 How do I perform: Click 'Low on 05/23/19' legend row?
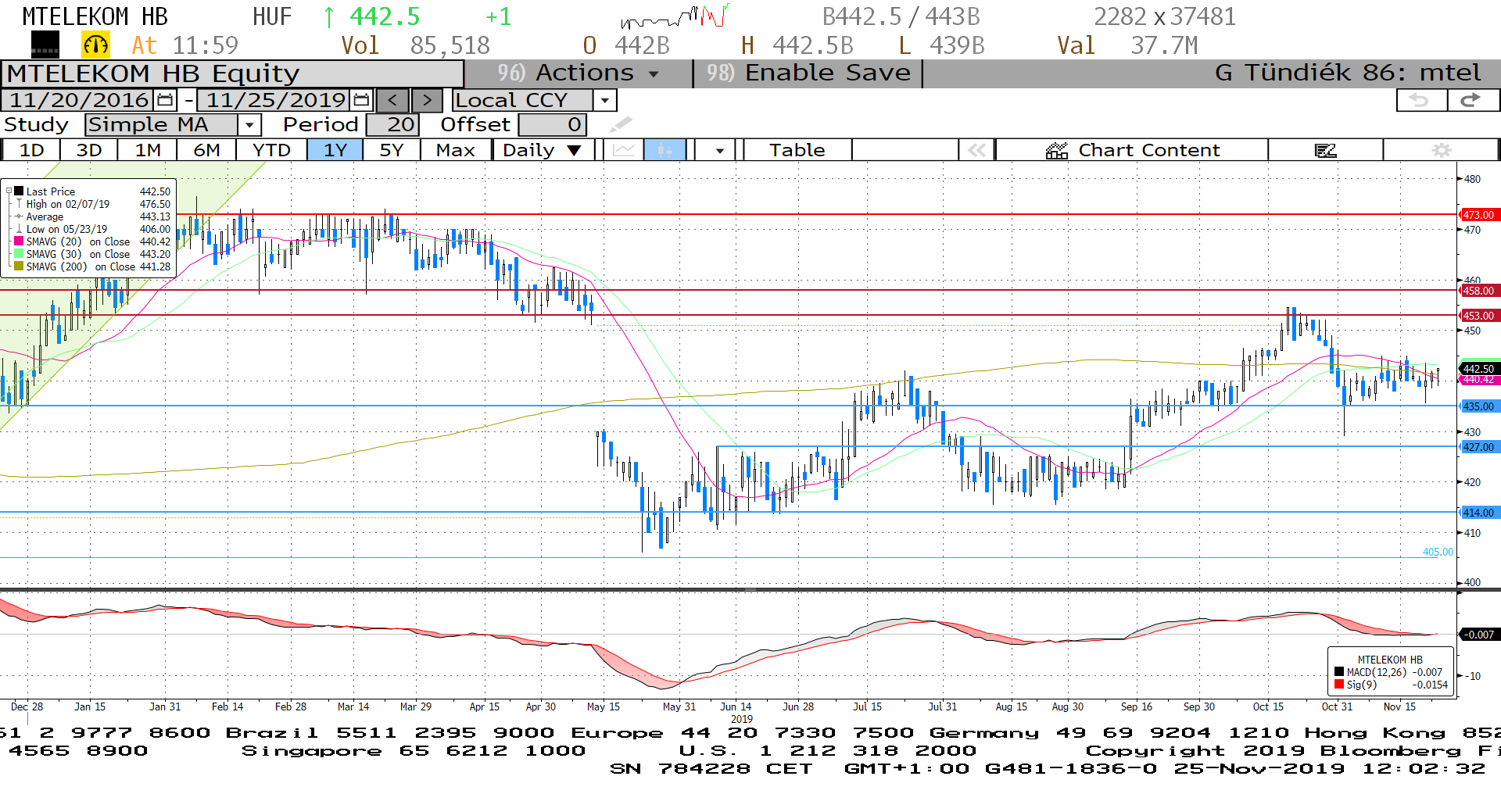coord(92,229)
